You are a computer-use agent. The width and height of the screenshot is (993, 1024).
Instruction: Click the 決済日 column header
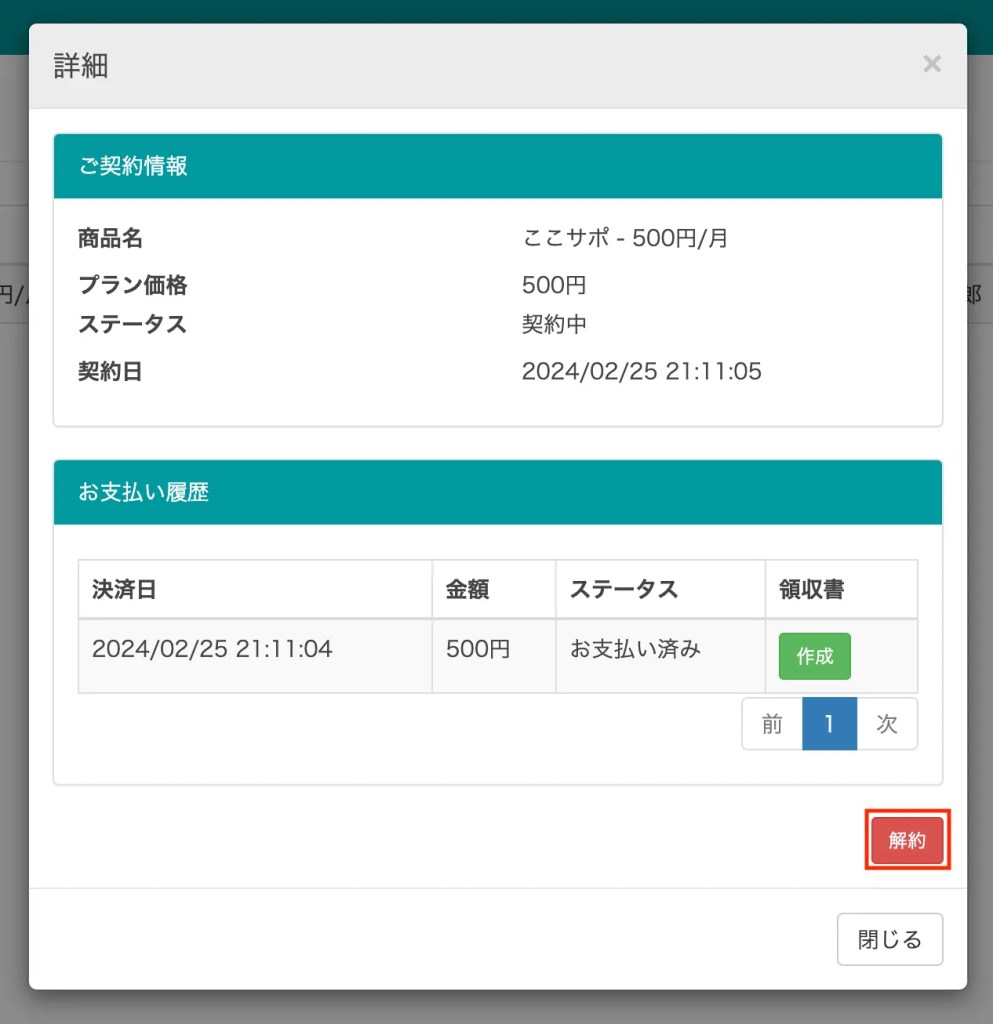pos(124,590)
